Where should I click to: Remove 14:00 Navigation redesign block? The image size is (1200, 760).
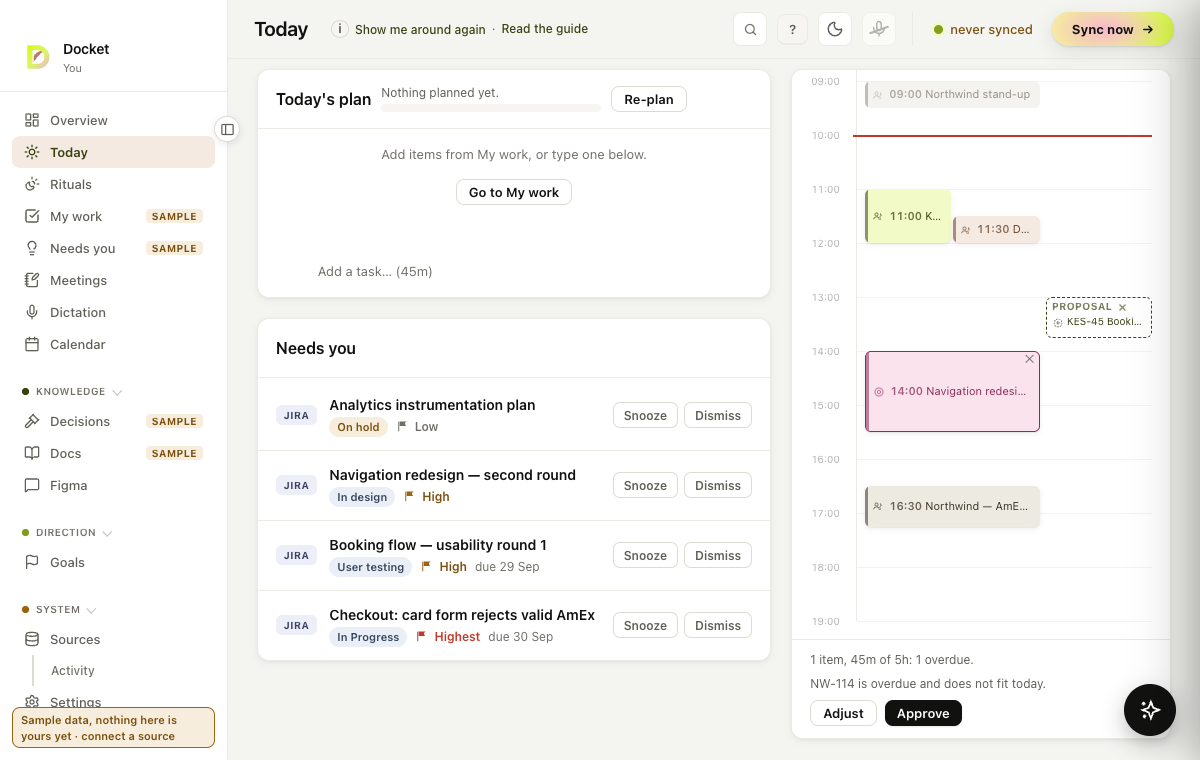(1029, 359)
